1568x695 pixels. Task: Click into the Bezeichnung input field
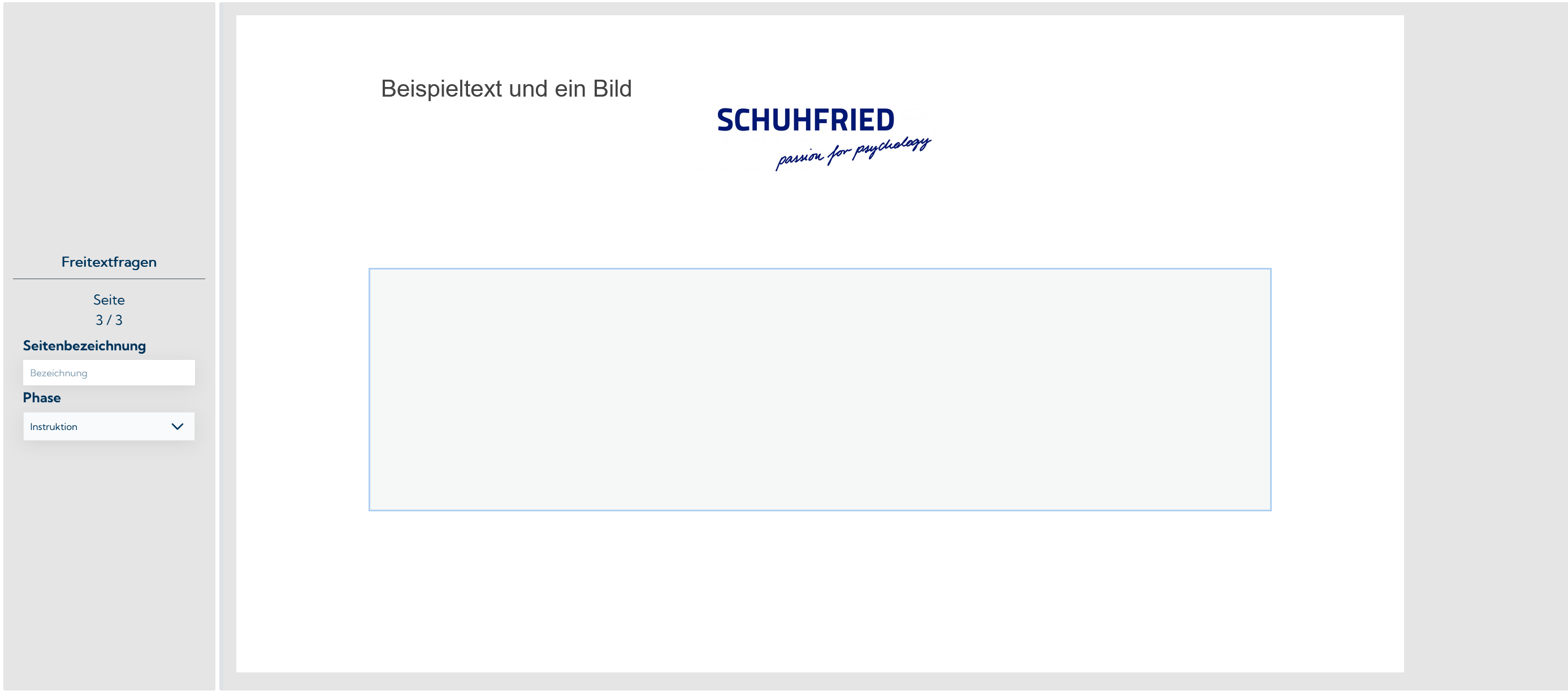(109, 373)
